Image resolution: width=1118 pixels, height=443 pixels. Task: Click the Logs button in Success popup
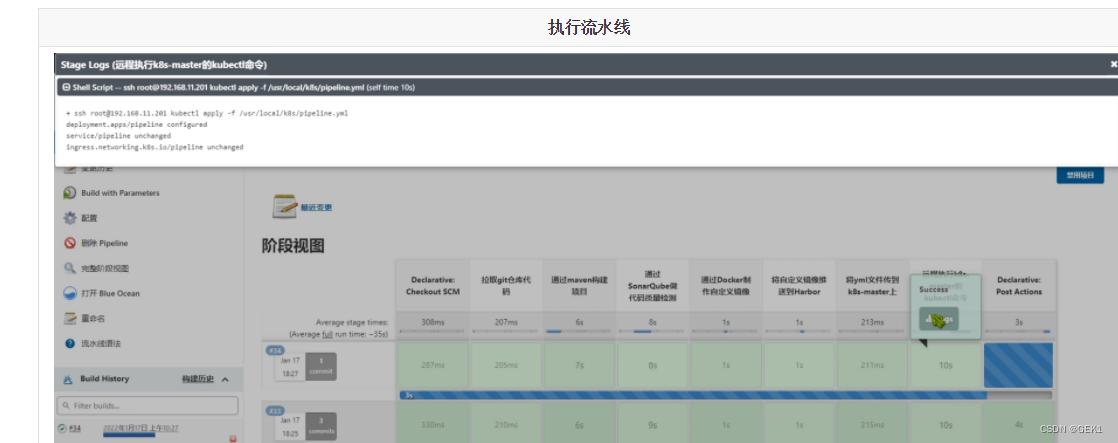(938, 320)
